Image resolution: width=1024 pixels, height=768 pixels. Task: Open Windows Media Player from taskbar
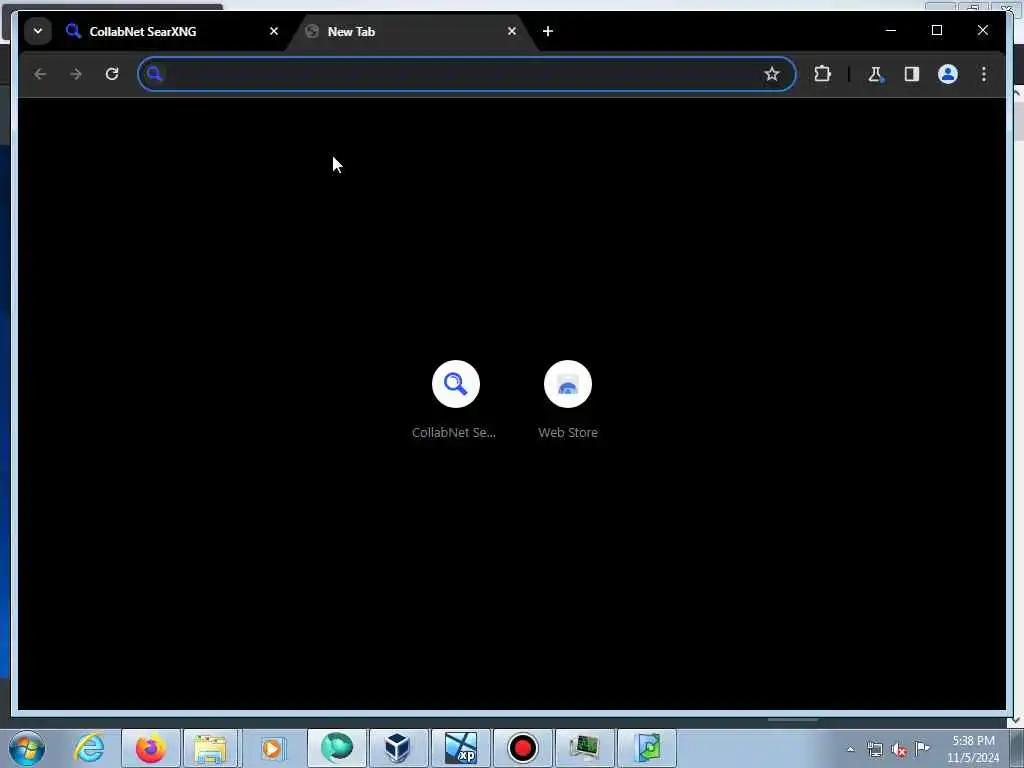click(274, 748)
